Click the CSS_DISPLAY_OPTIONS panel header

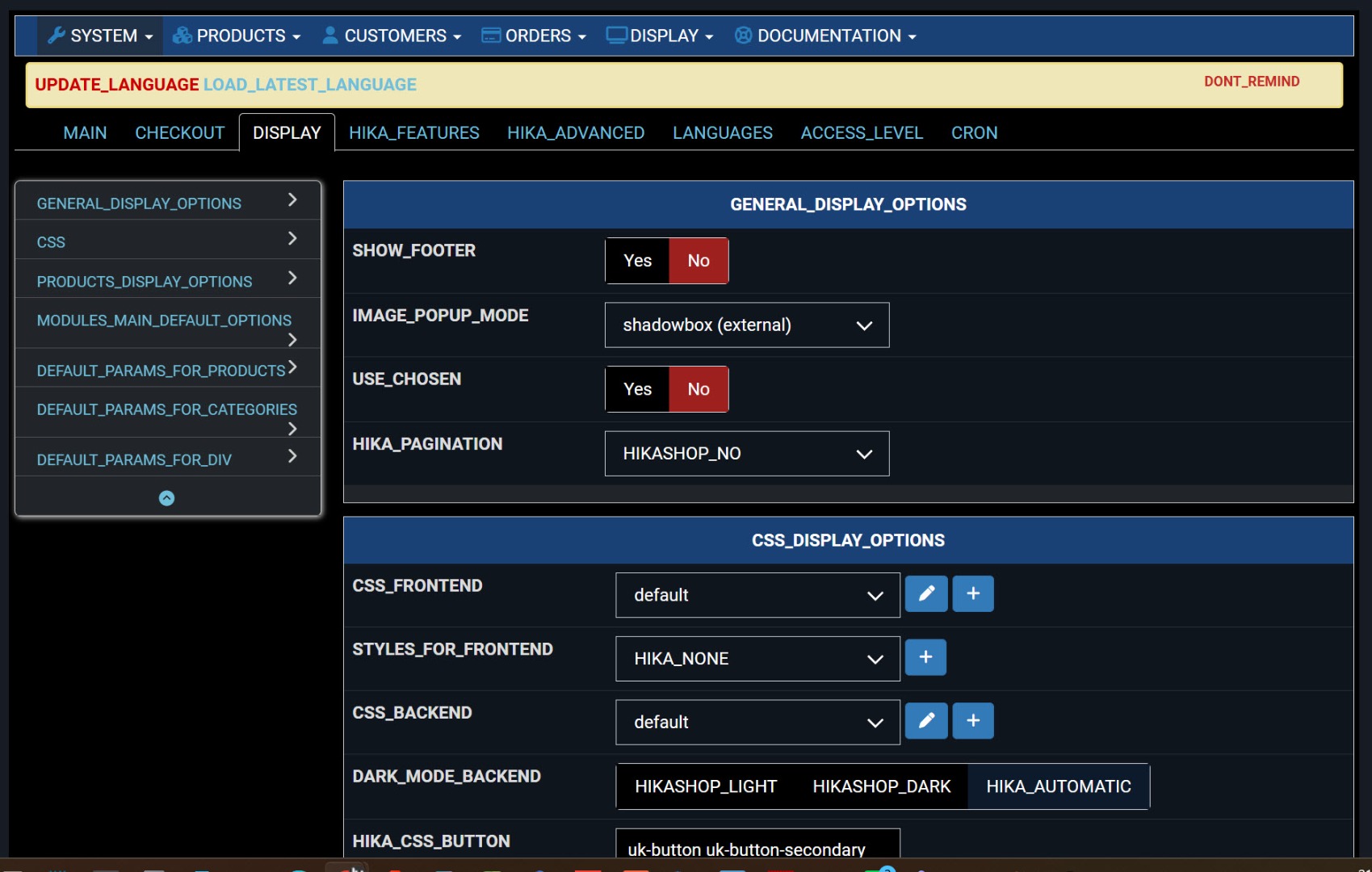pyautogui.click(x=848, y=541)
